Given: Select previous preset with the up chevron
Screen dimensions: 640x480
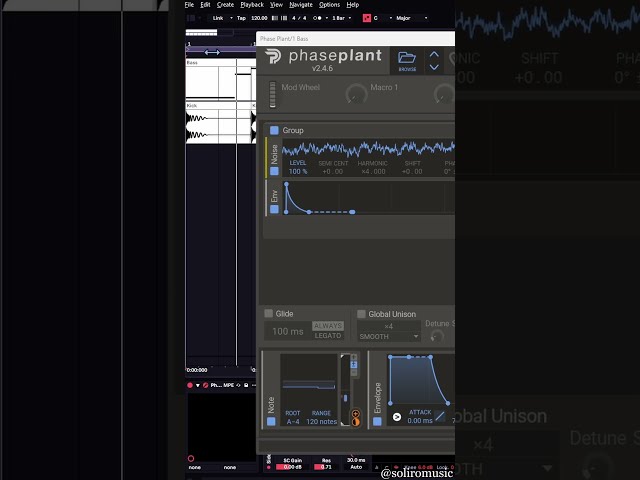Looking at the screenshot, I should [434, 54].
